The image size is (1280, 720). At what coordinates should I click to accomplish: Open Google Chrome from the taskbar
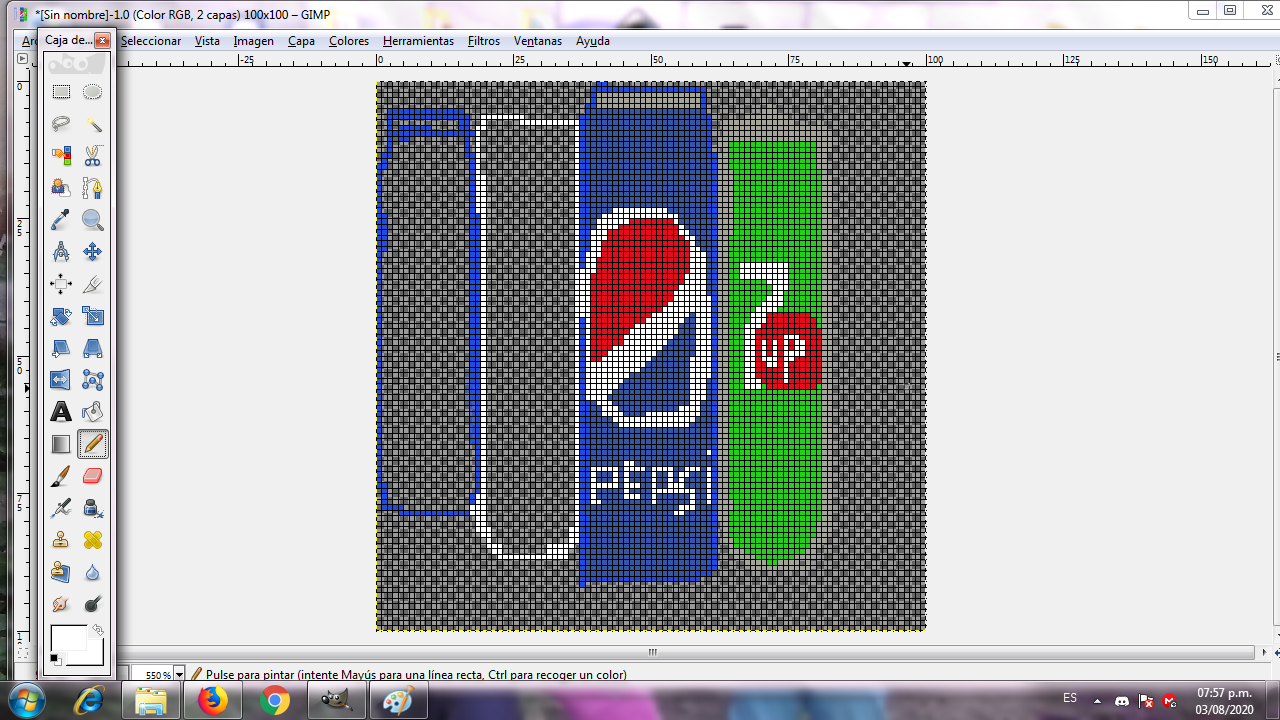pos(275,701)
